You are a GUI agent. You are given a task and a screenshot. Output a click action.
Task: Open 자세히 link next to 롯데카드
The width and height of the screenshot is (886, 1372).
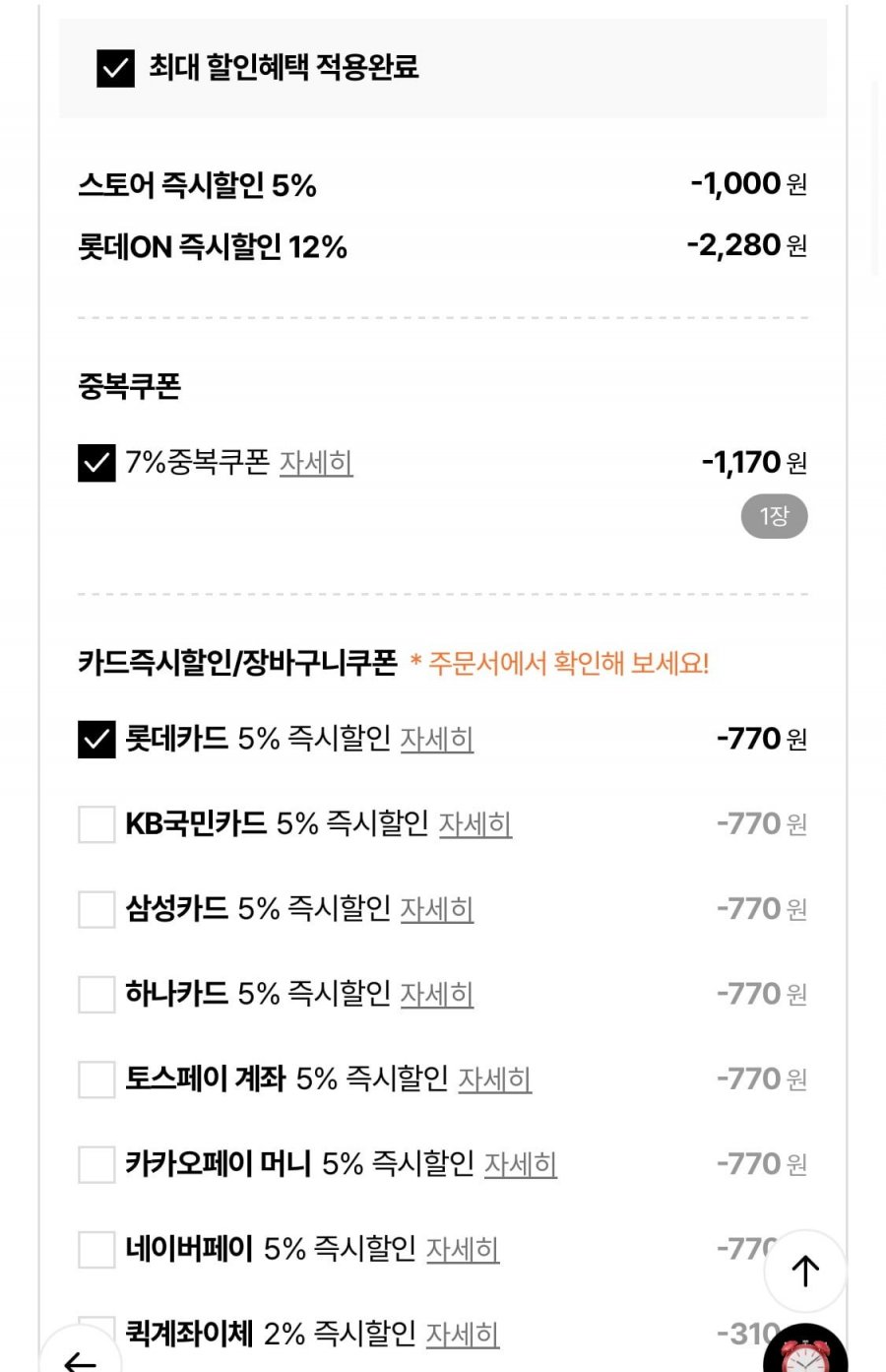tap(437, 740)
